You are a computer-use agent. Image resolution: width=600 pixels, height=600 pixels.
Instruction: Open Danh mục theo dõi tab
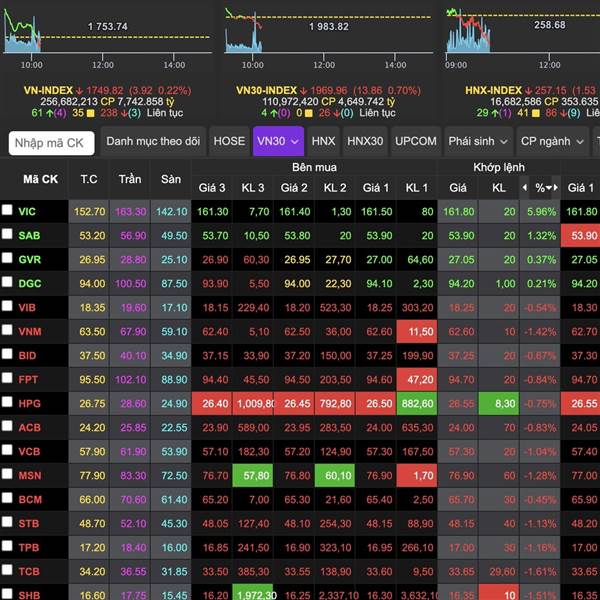point(153,141)
